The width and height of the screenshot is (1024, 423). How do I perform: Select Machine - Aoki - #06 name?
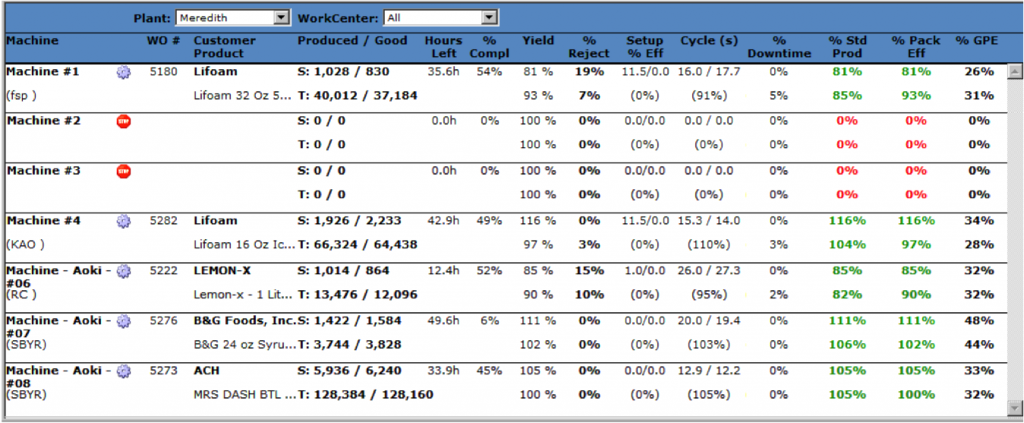pyautogui.click(x=59, y=277)
